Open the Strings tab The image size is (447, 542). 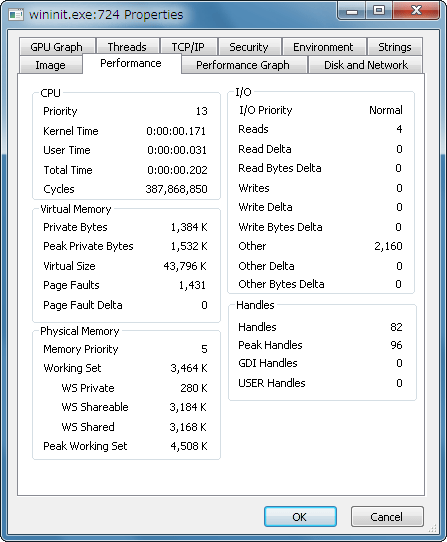(x=395, y=47)
